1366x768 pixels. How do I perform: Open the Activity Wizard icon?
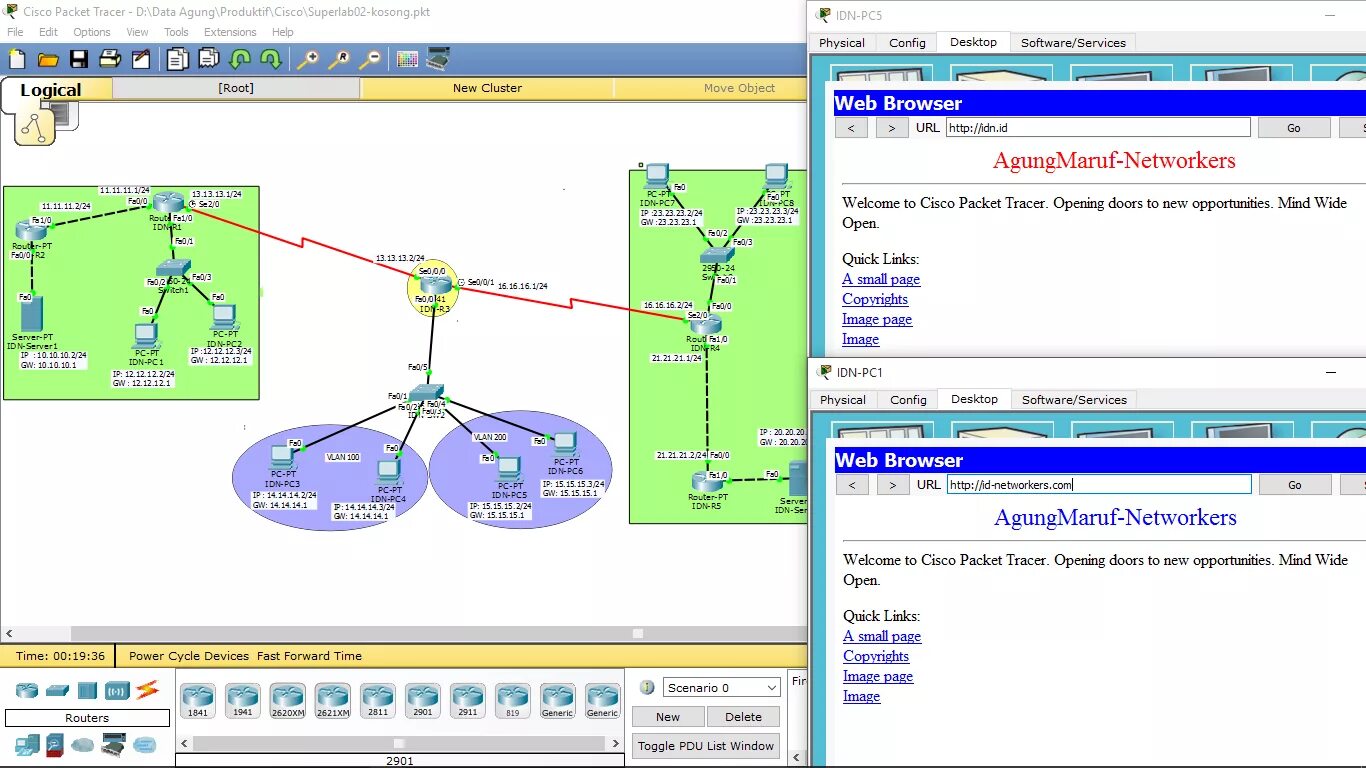(140, 60)
